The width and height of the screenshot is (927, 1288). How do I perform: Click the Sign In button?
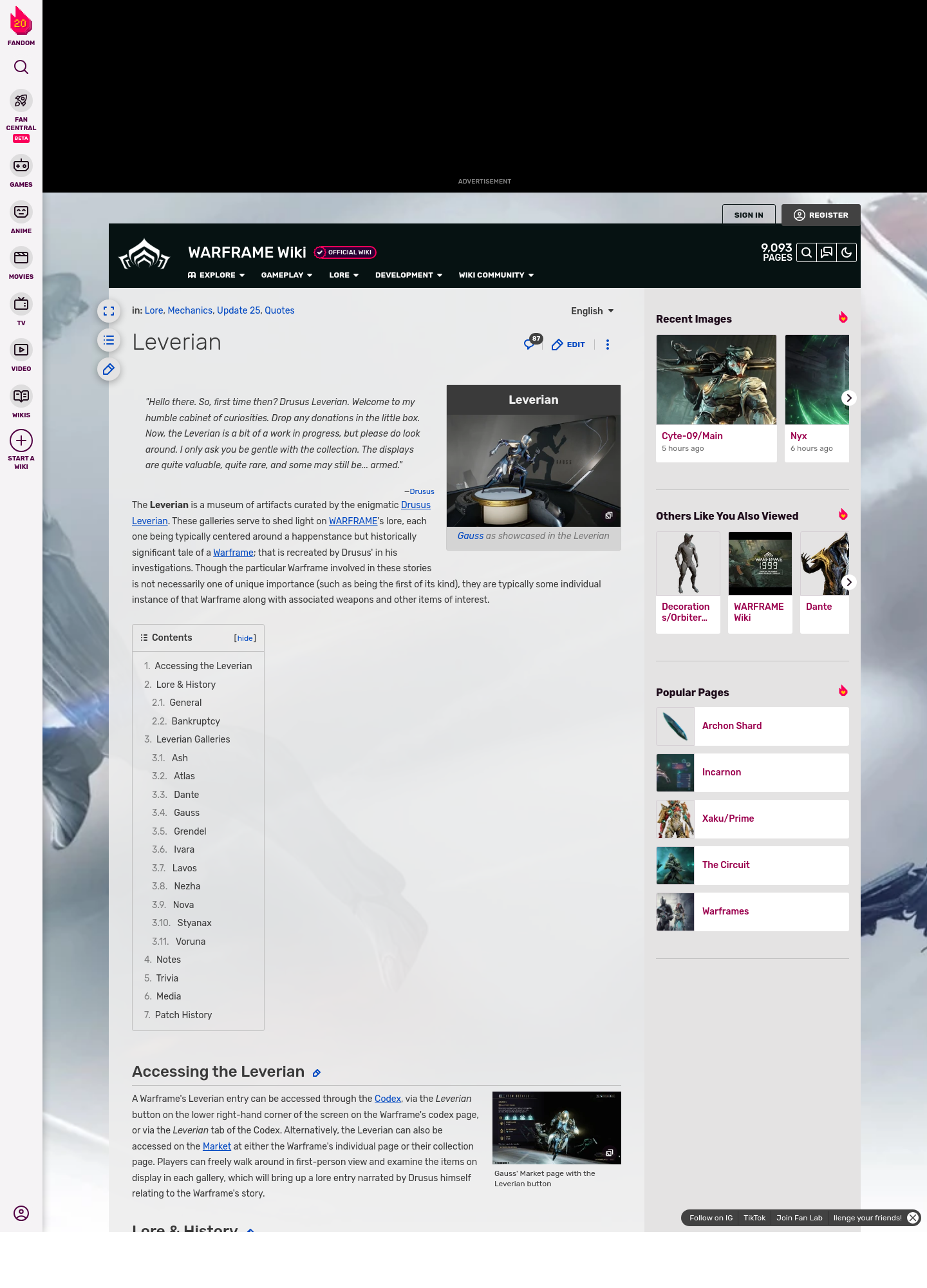[x=749, y=214]
